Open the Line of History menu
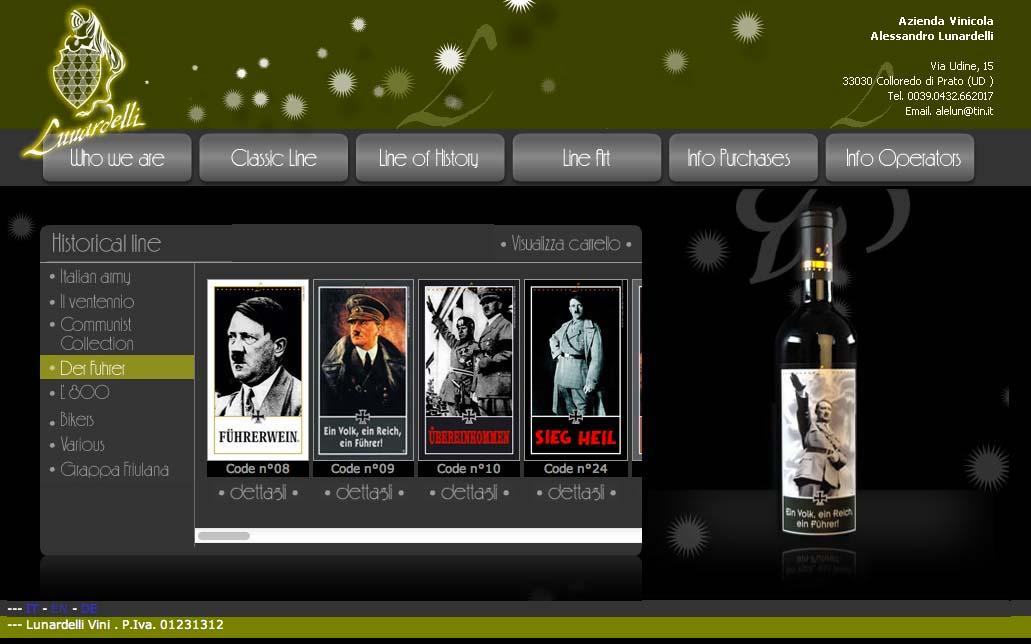 pyautogui.click(x=429, y=158)
